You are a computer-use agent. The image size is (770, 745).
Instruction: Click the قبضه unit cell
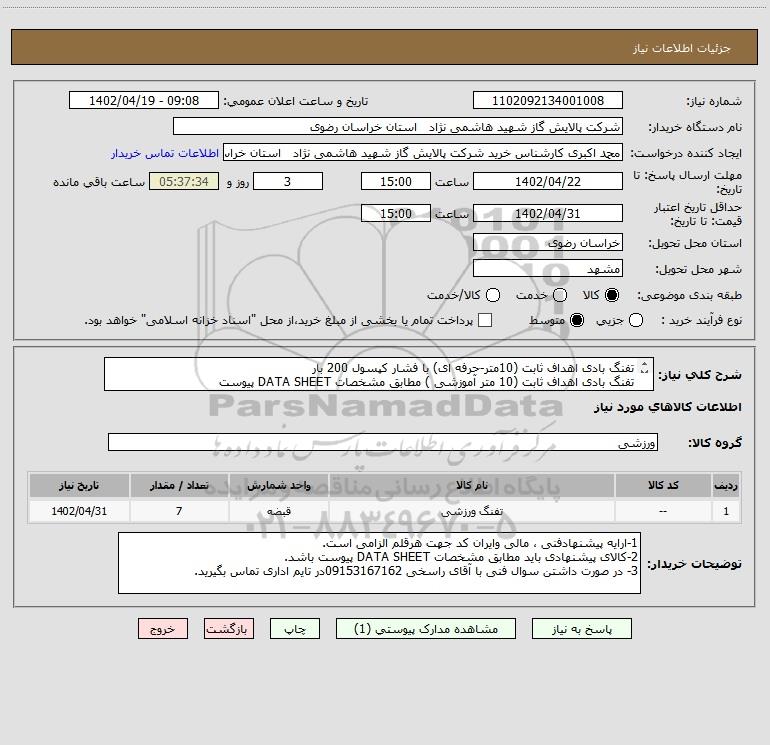[278, 511]
